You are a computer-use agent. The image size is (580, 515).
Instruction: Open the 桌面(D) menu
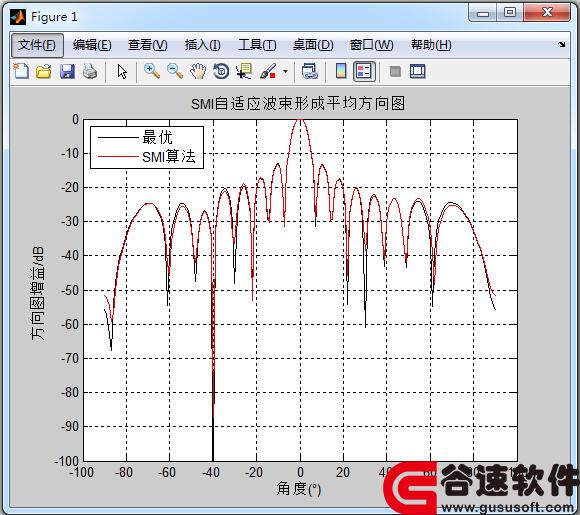pos(313,45)
